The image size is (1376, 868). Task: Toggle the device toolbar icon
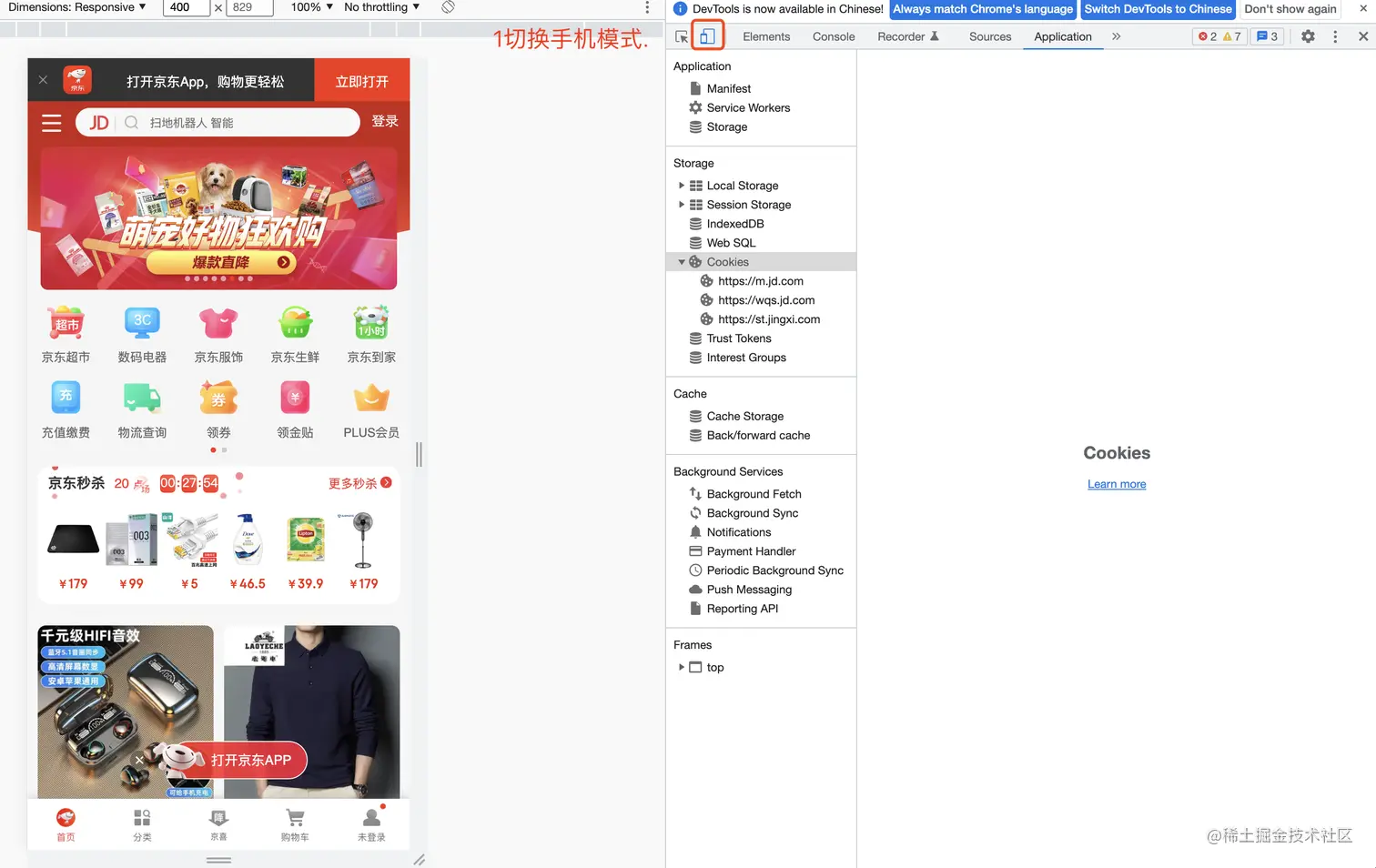707,36
